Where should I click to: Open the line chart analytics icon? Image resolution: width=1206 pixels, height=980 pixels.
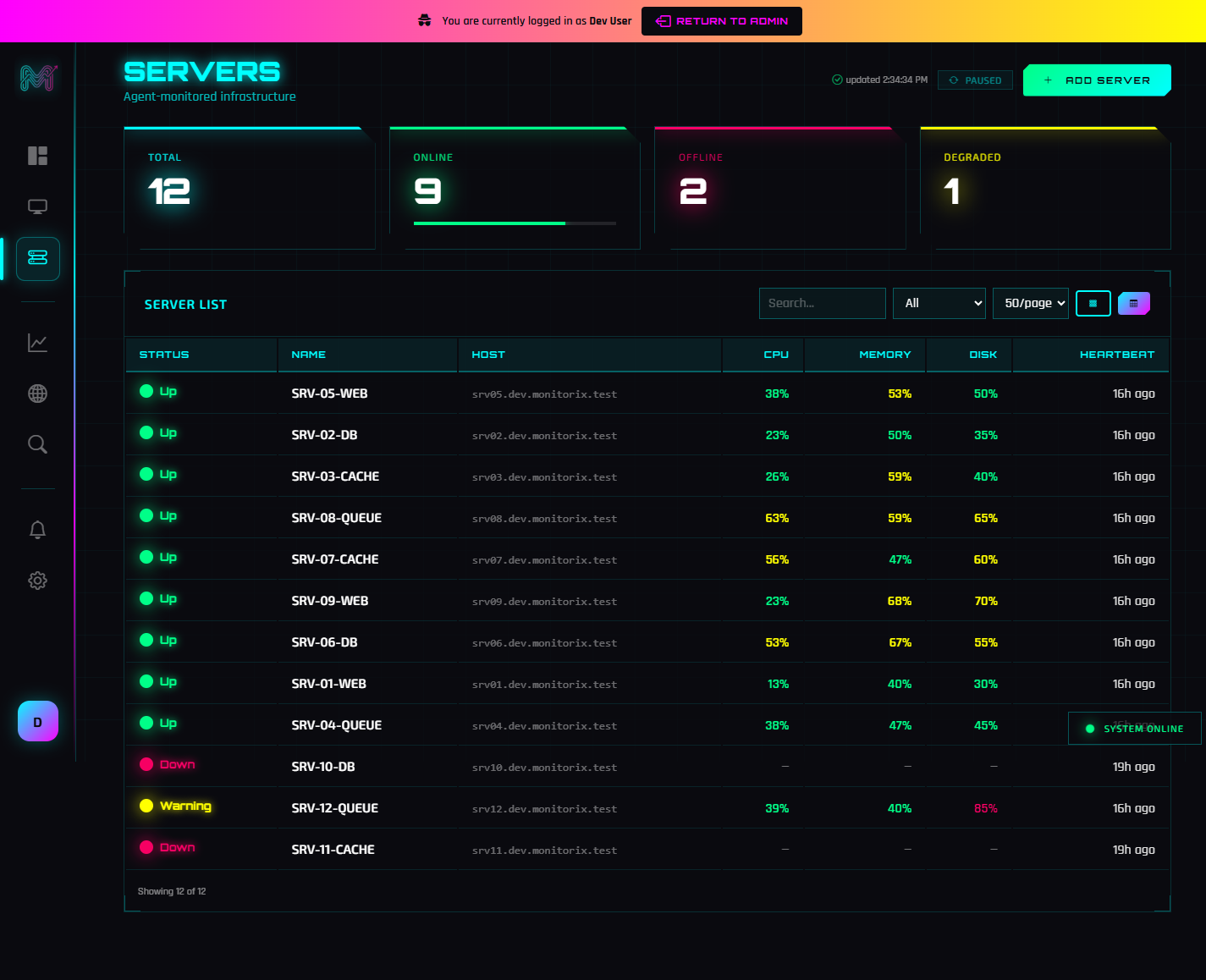[x=37, y=343]
